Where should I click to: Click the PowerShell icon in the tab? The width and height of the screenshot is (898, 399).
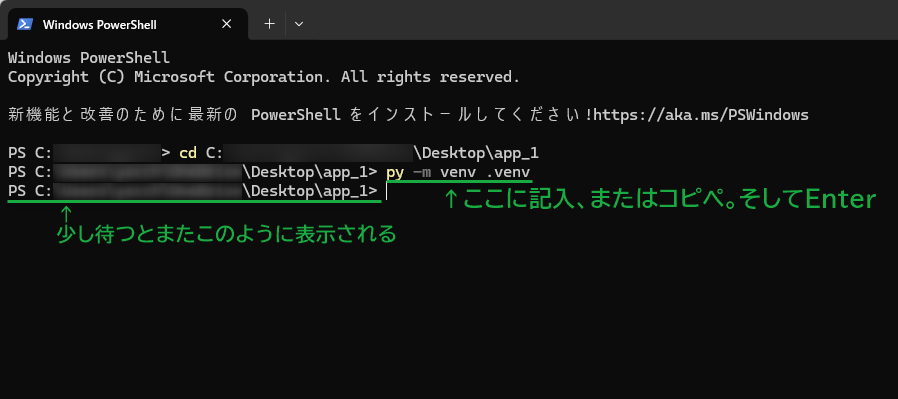click(24, 24)
